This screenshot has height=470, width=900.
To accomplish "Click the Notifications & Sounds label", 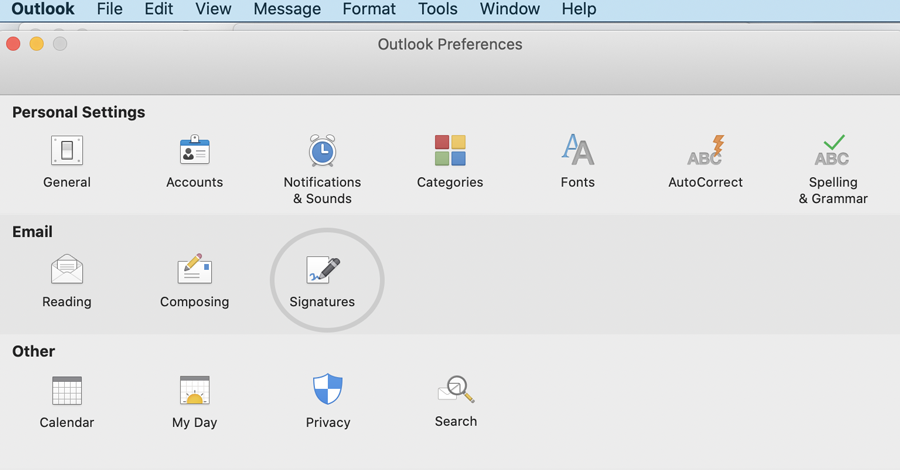I will click(x=322, y=191).
